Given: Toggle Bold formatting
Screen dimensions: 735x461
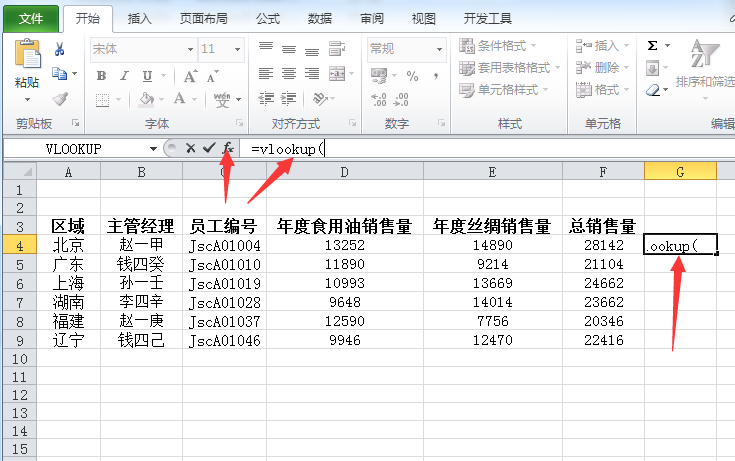Looking at the screenshot, I should (101, 76).
